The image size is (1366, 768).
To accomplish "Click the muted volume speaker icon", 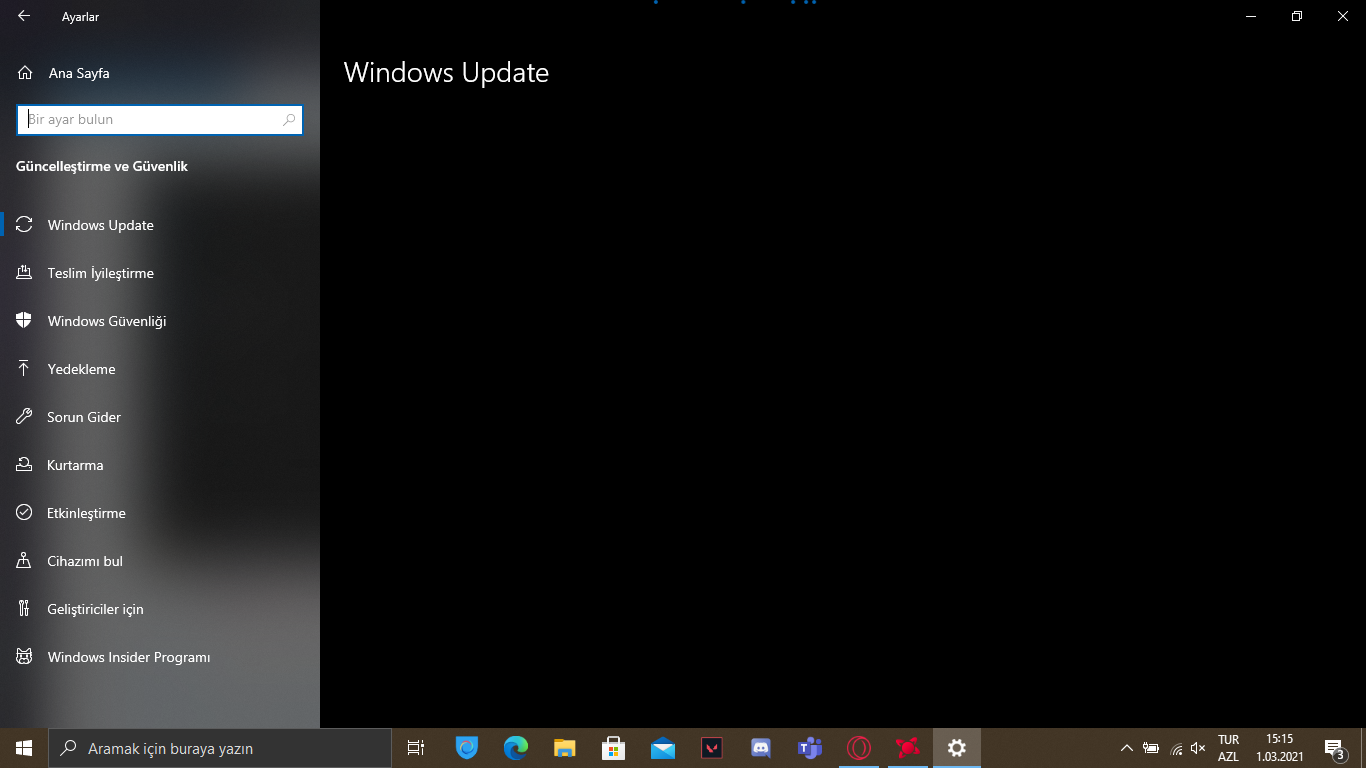I will [x=1199, y=748].
